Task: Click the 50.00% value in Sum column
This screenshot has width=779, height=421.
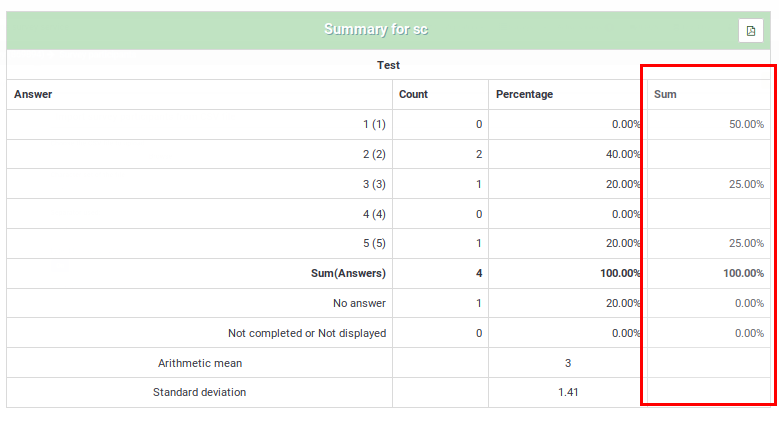Action: pos(746,124)
